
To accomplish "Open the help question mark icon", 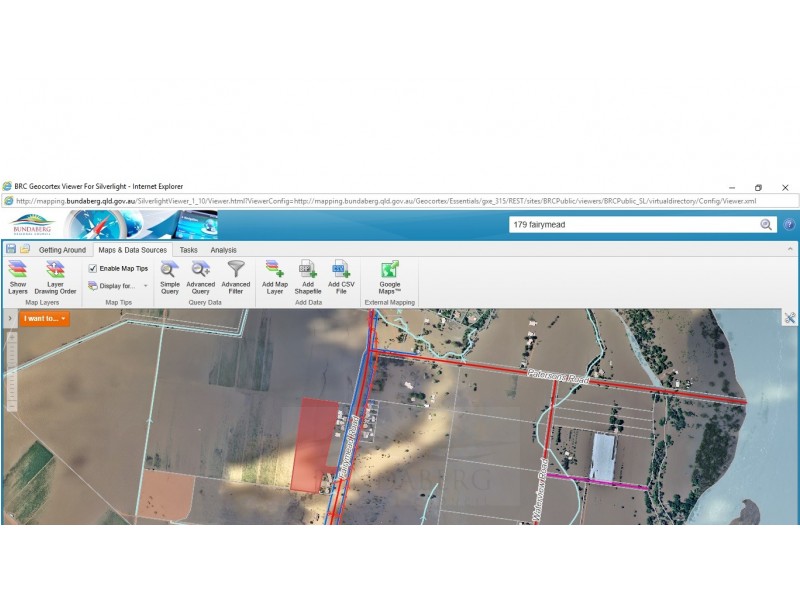I will (x=789, y=225).
